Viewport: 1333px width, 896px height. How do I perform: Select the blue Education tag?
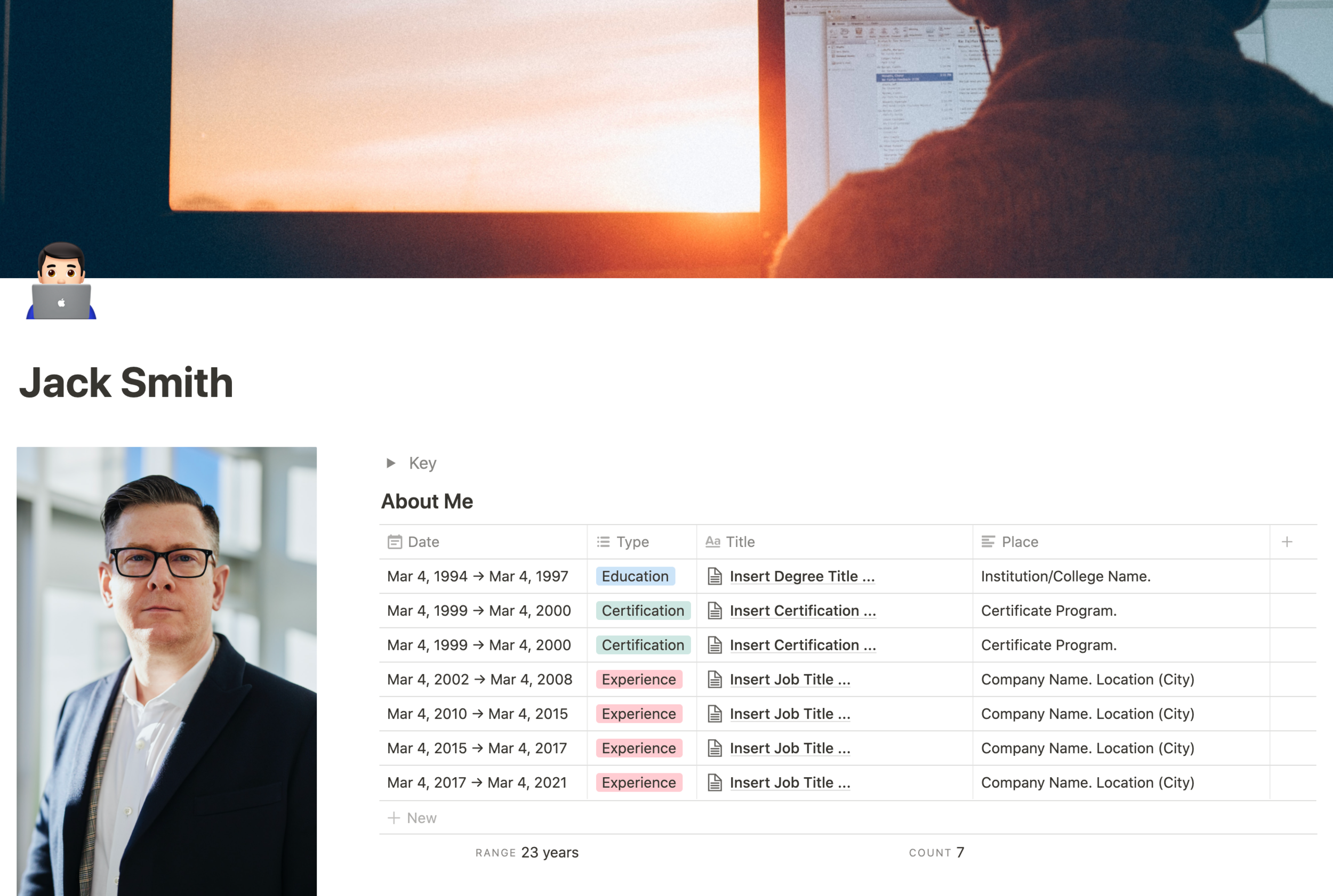(635, 576)
